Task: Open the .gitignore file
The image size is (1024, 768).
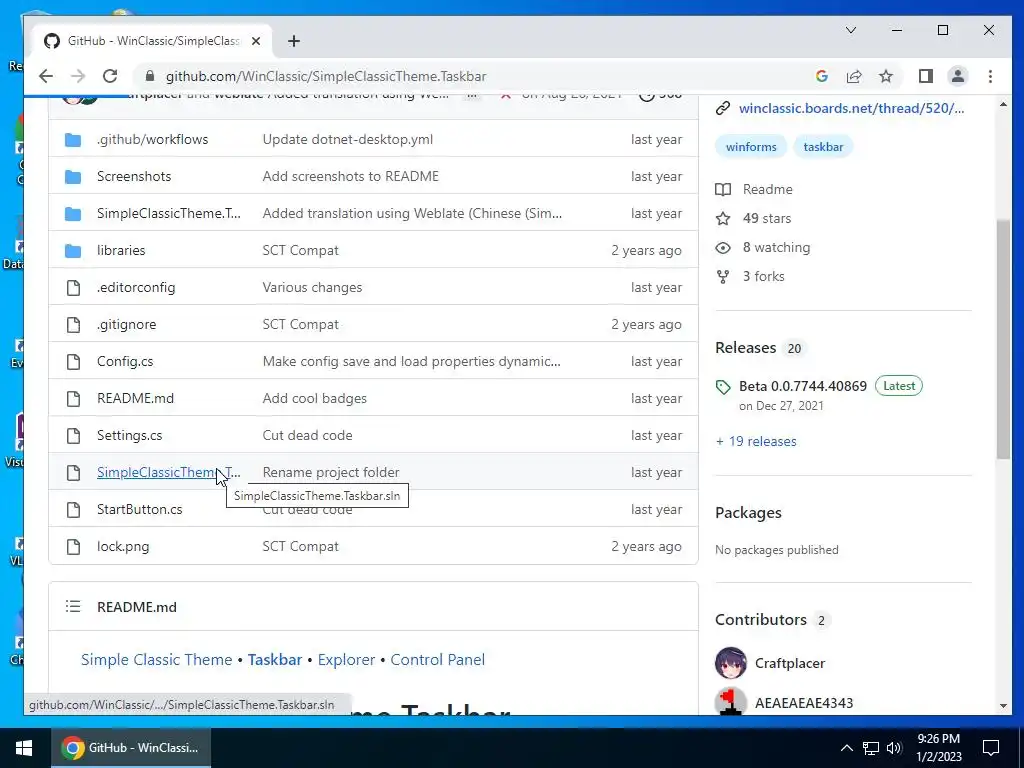Action: [x=126, y=325]
